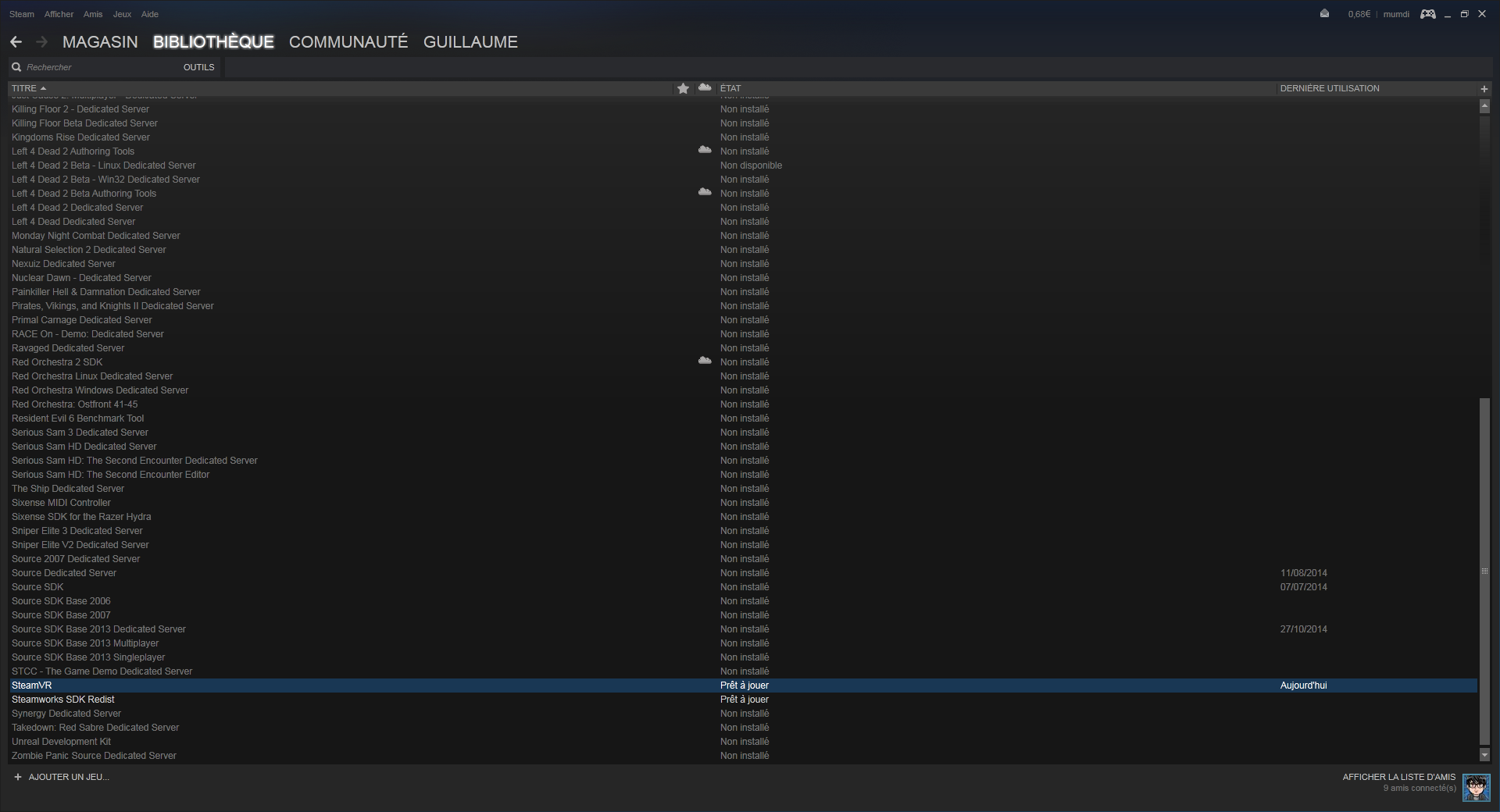This screenshot has width=1500, height=812.
Task: Switch to the BIBLIOTHÈQUE tab
Action: click(x=213, y=42)
